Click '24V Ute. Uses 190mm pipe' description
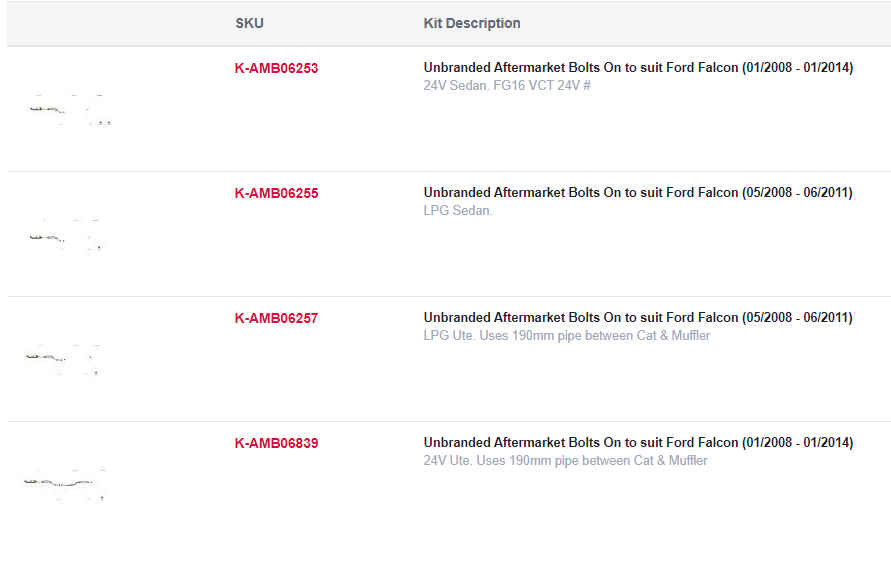 (x=565, y=461)
